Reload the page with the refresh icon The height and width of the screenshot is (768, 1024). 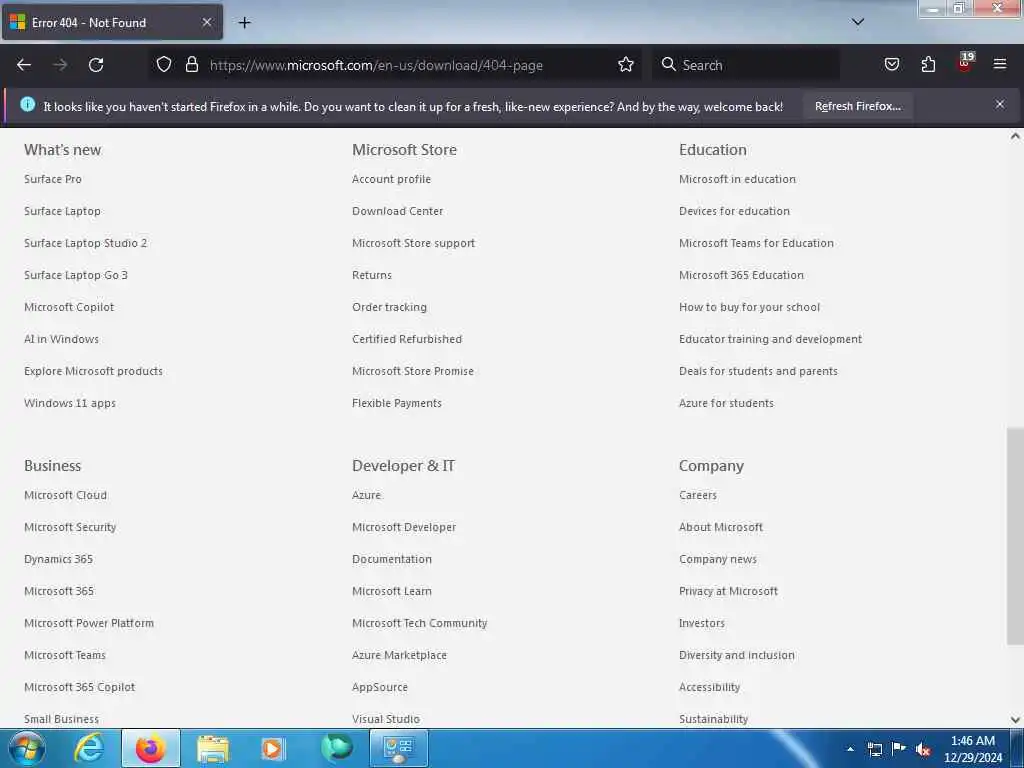pyautogui.click(x=96, y=65)
